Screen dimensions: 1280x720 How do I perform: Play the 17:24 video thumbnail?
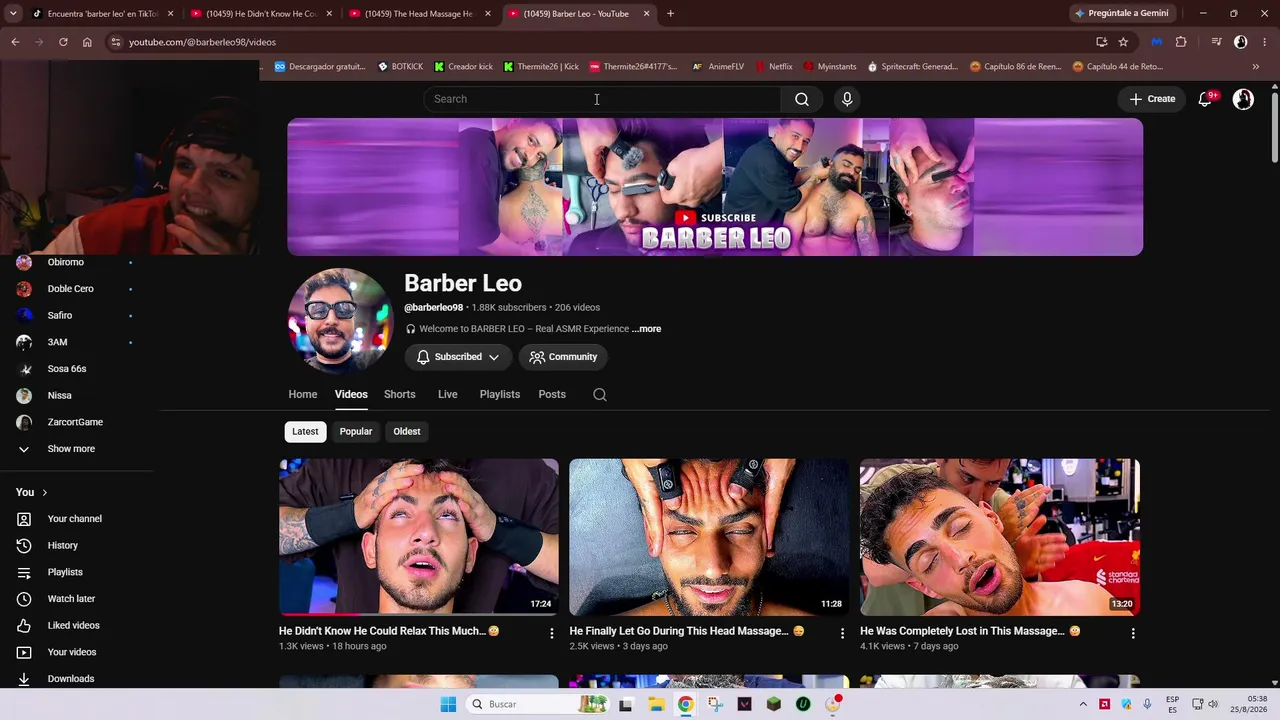(419, 537)
